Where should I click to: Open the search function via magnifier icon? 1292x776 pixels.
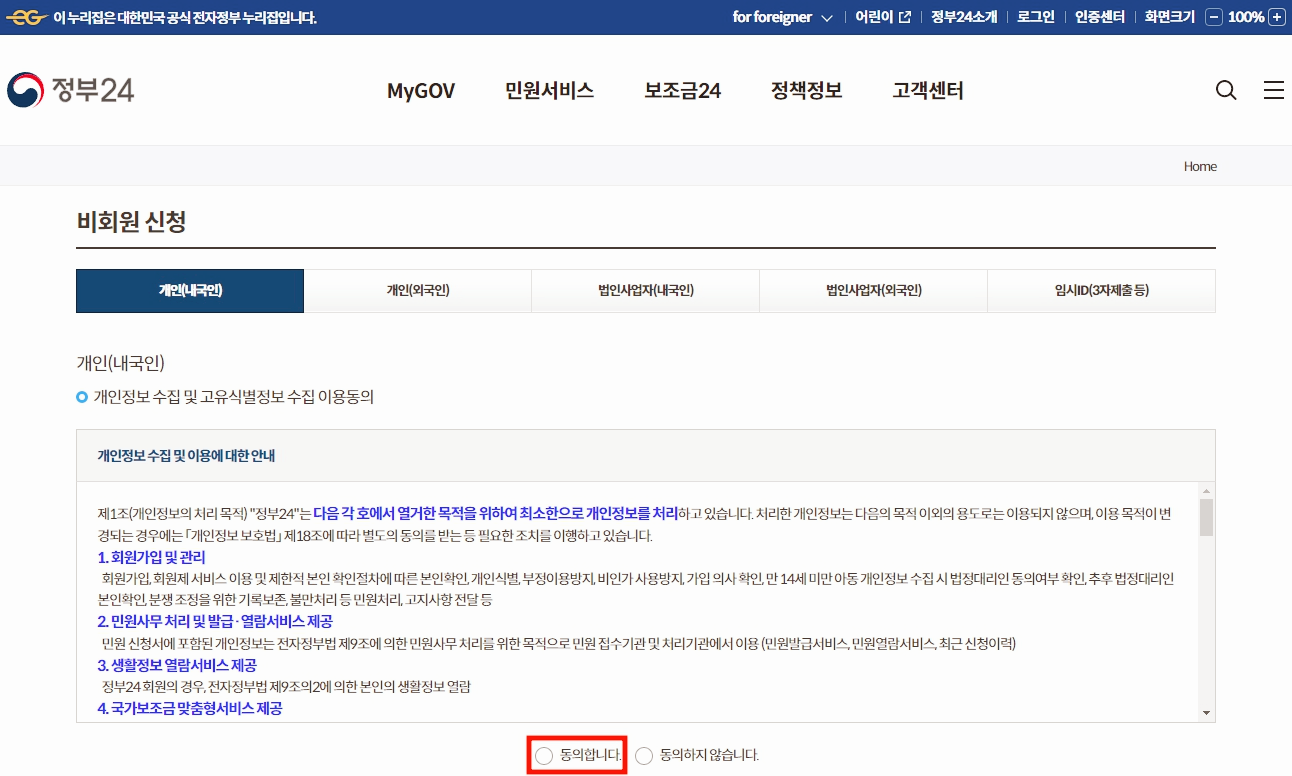[x=1225, y=90]
